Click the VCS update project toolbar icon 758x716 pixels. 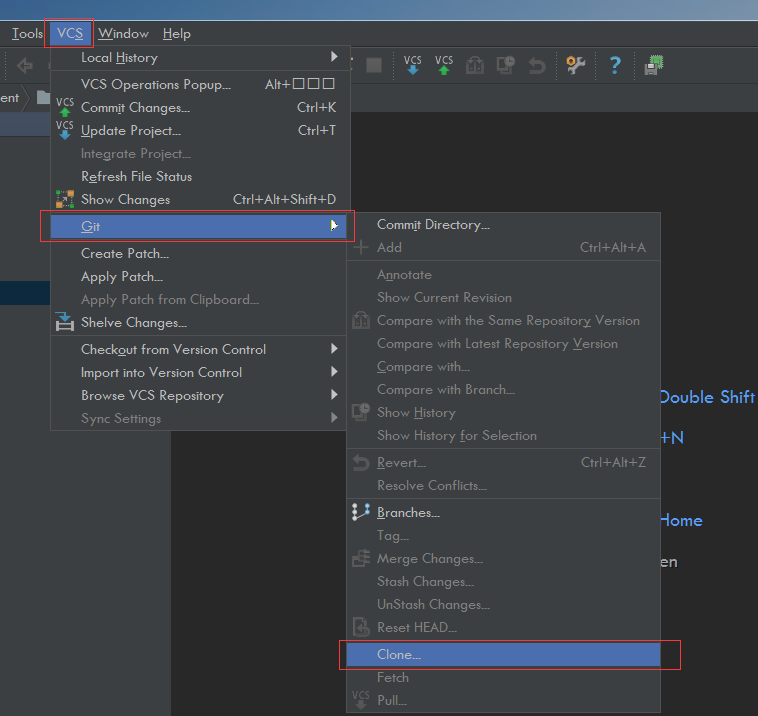tap(413, 65)
